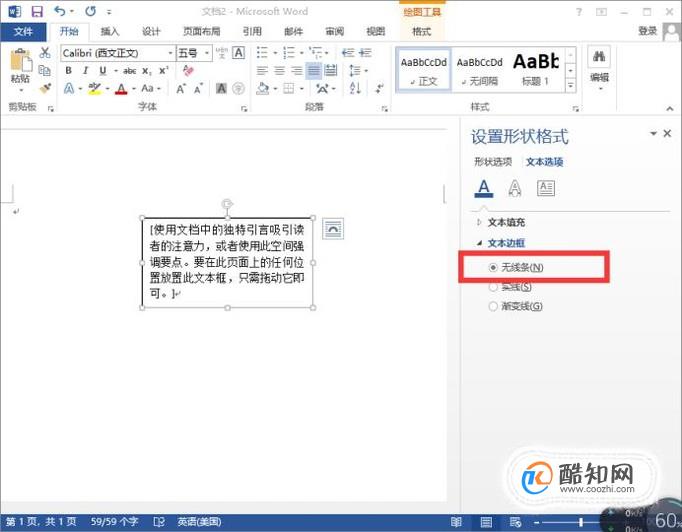Select the Format Painter brush

tap(45, 88)
